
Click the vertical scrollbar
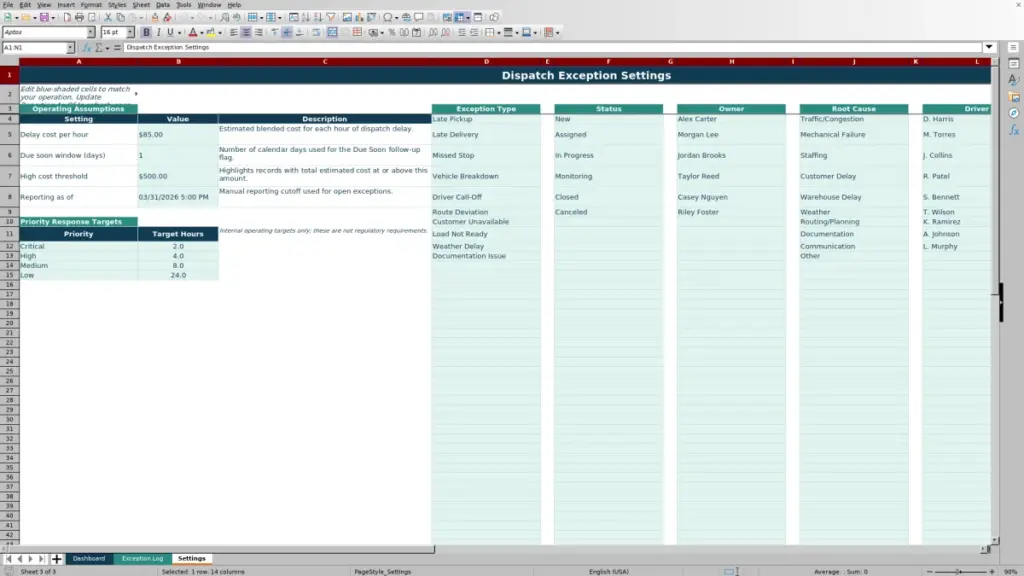click(x=995, y=300)
